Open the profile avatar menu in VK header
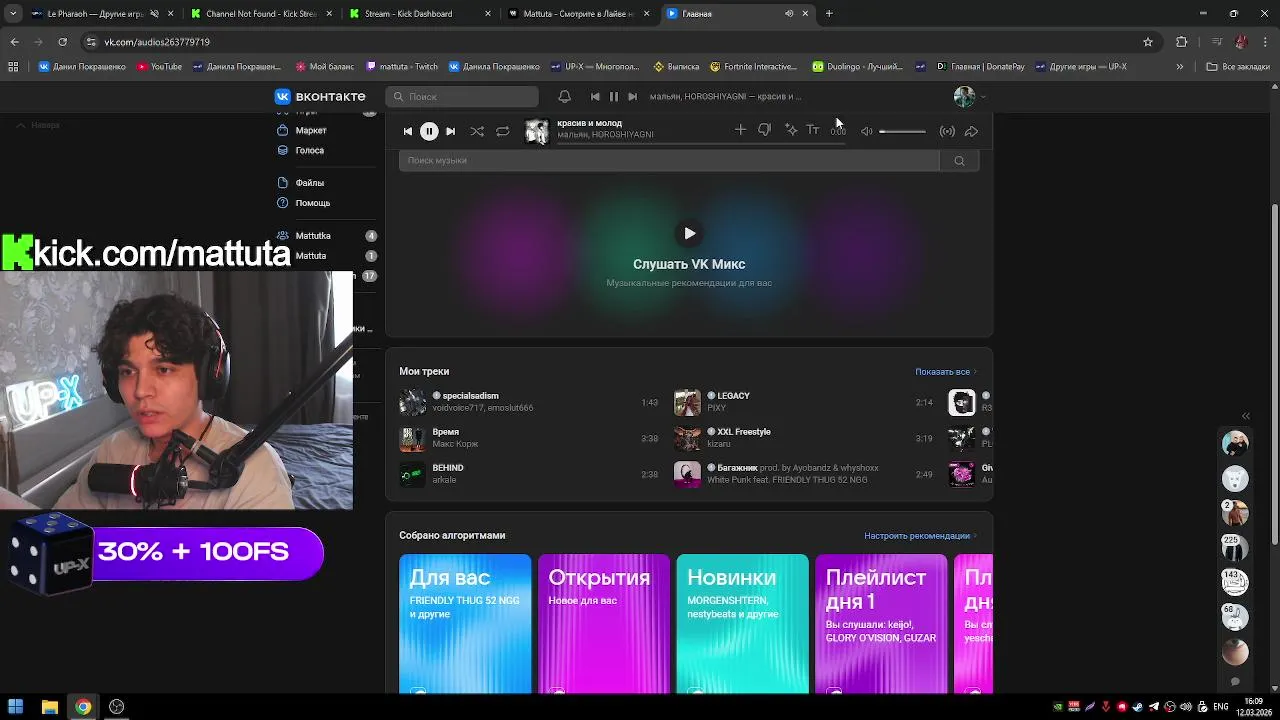Viewport: 1280px width, 720px height. pyautogui.click(x=969, y=97)
